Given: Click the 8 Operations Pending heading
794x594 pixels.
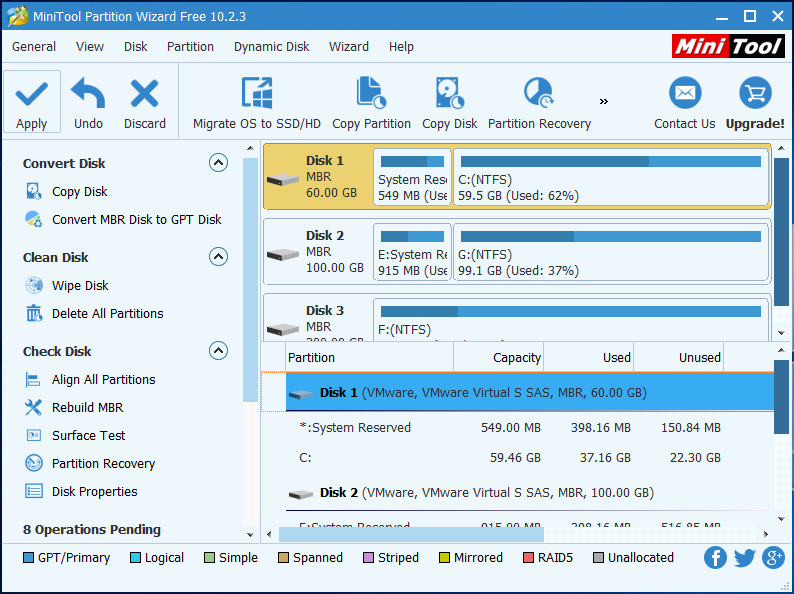Looking at the screenshot, I should click(92, 530).
